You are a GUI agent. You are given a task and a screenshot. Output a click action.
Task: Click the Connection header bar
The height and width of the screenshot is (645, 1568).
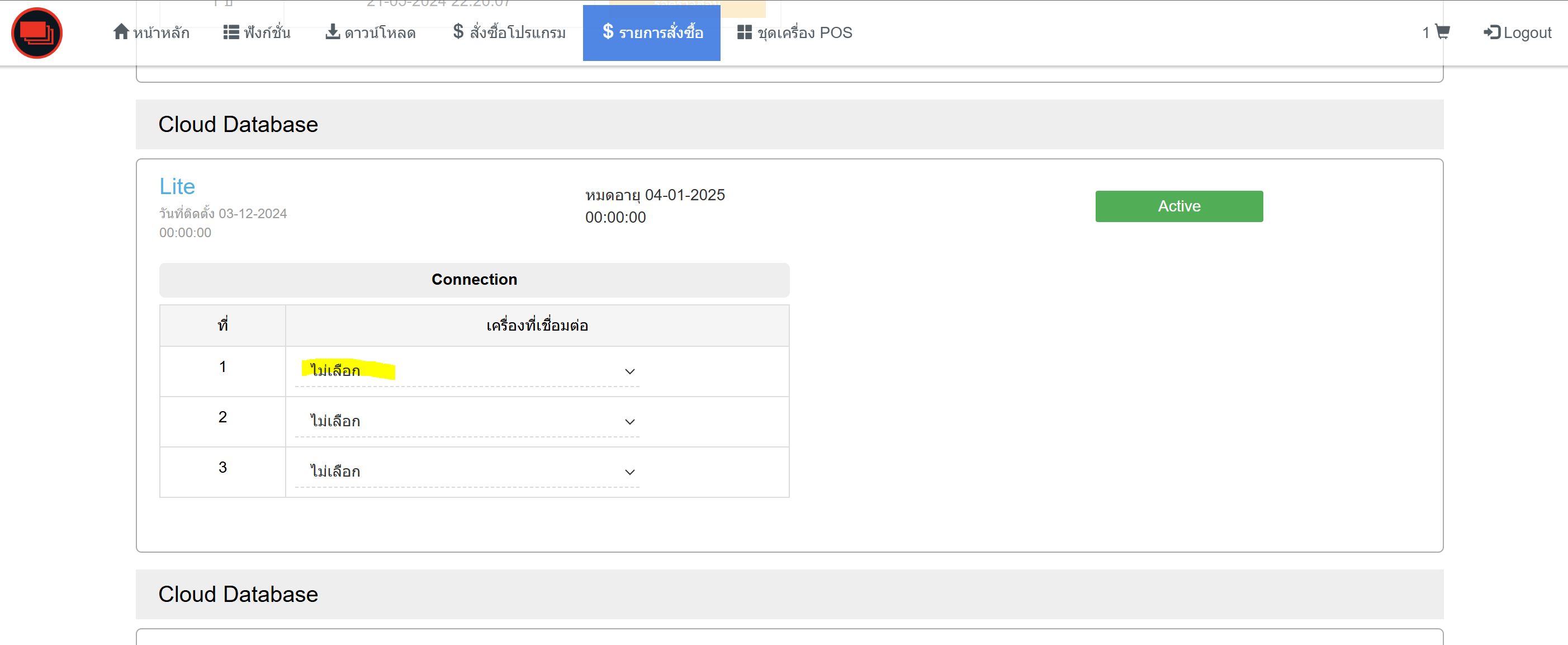coord(474,280)
